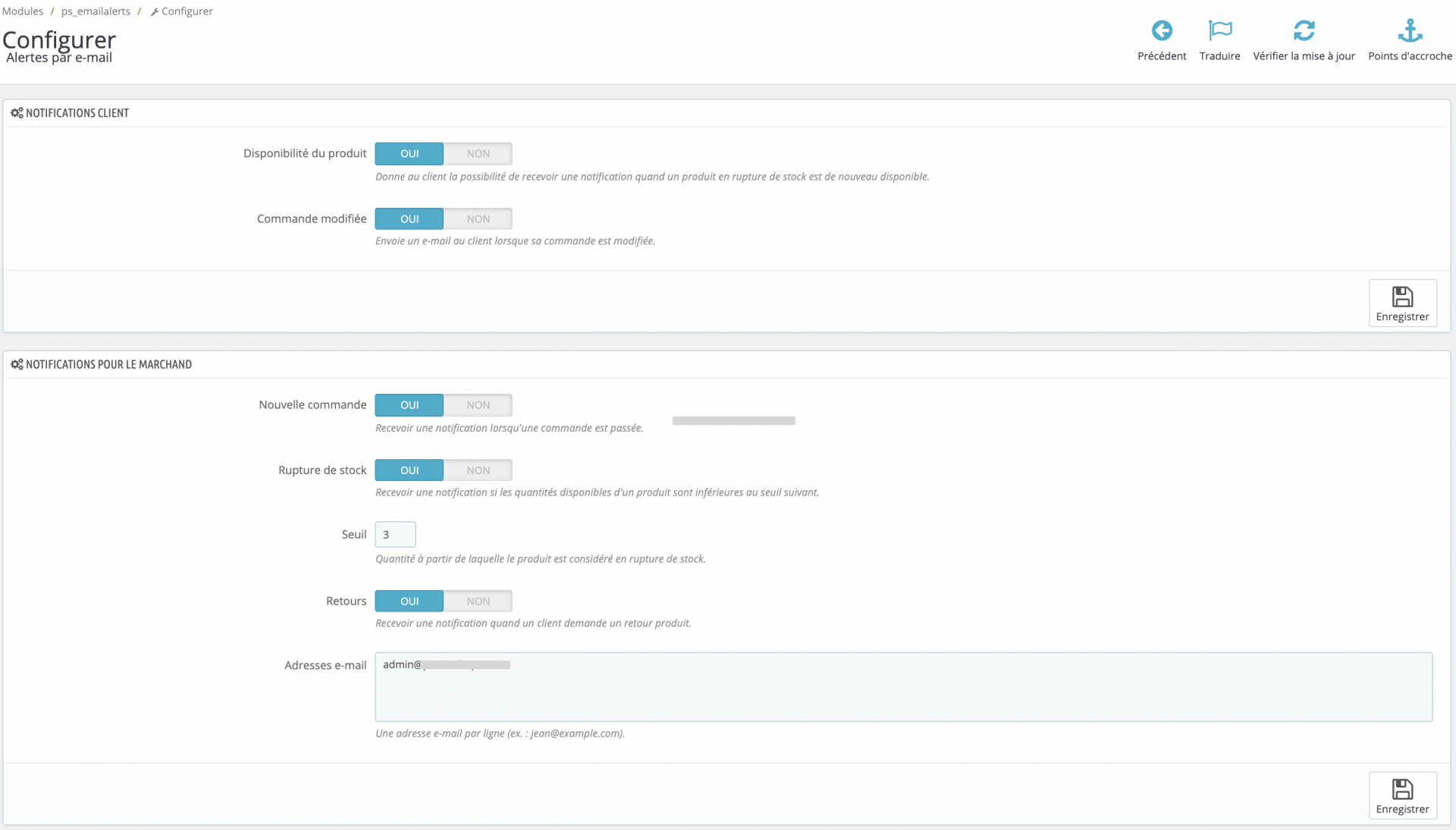Click the 'Notifications client' section heading
This screenshot has height=830, width=1456.
[77, 113]
